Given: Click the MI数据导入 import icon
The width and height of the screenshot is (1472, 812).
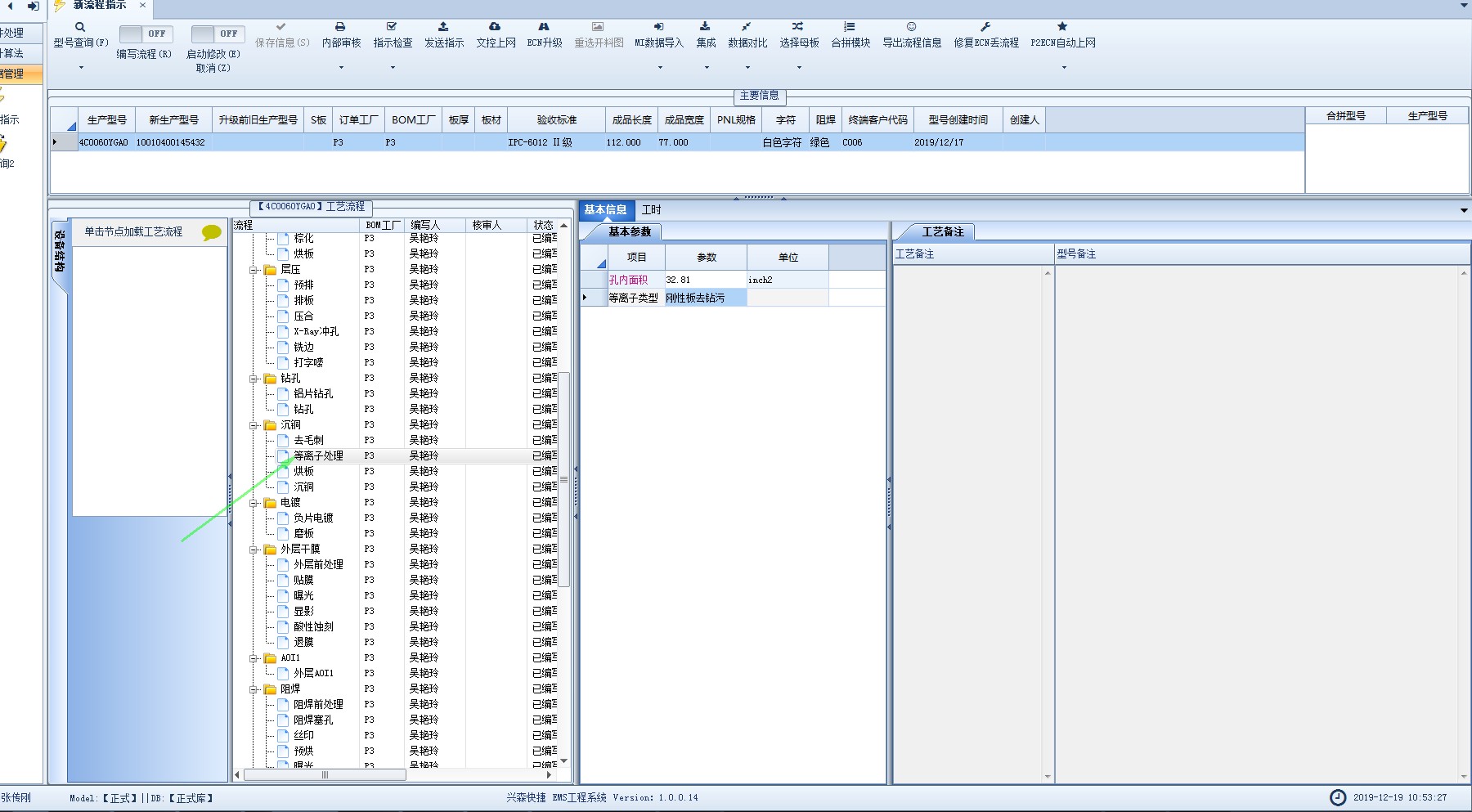Looking at the screenshot, I should pyautogui.click(x=659, y=27).
